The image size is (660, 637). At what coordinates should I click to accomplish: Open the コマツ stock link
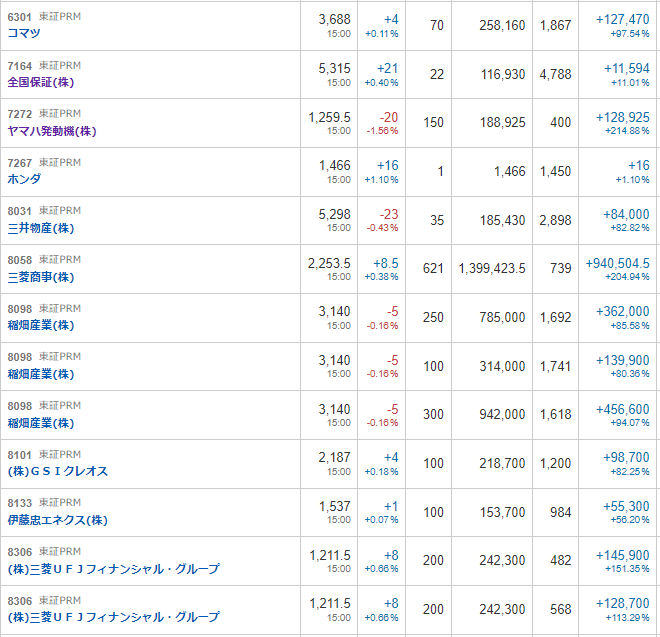coord(24,33)
